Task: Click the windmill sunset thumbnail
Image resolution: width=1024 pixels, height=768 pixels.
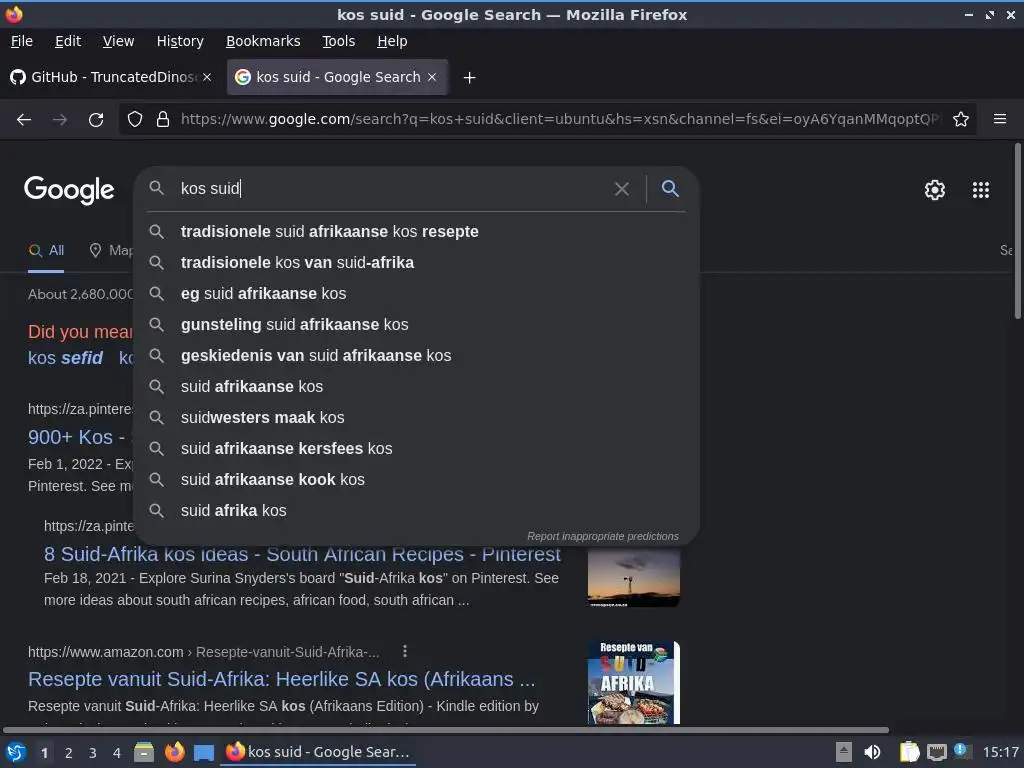Action: pyautogui.click(x=633, y=577)
